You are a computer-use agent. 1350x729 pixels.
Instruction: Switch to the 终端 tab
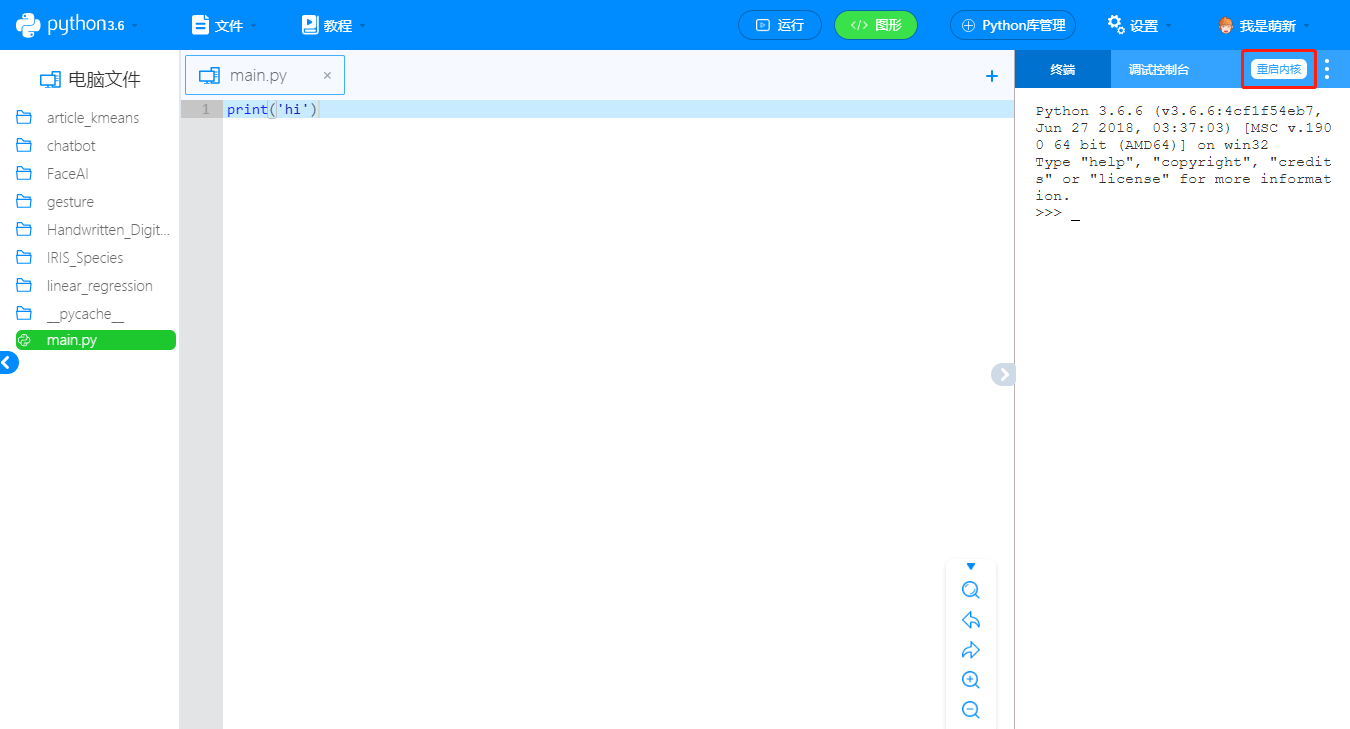[1062, 69]
